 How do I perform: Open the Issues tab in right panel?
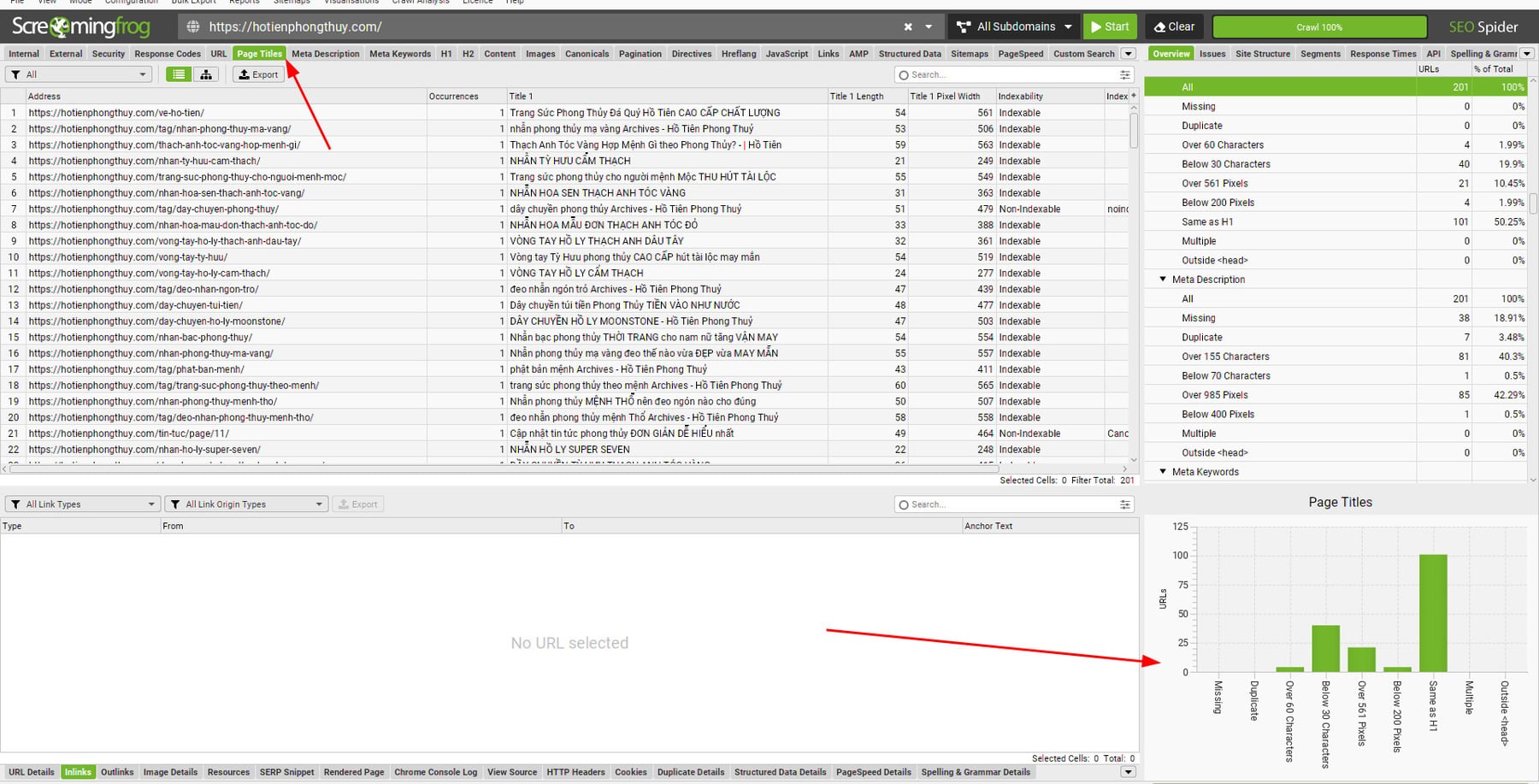[1212, 53]
